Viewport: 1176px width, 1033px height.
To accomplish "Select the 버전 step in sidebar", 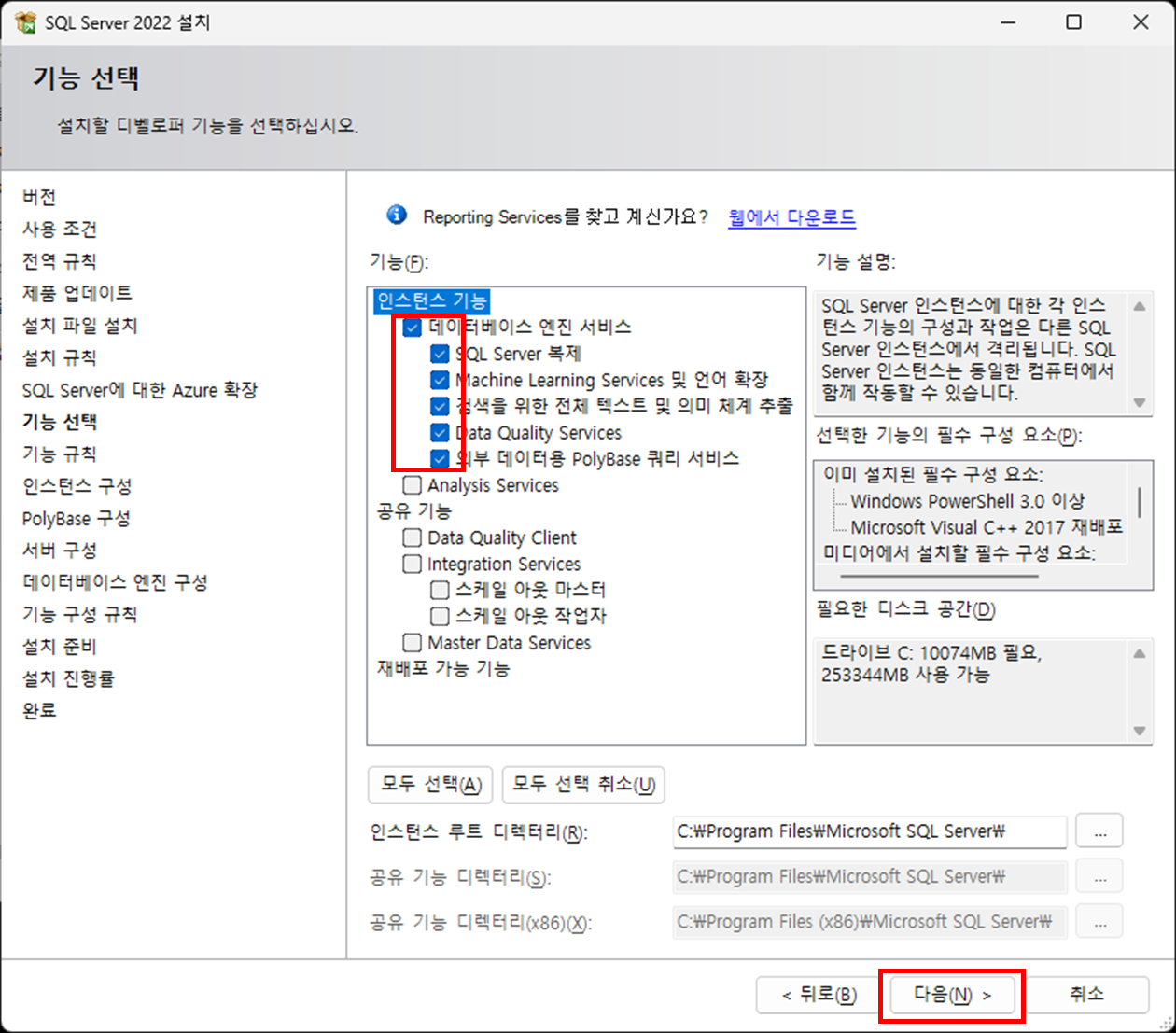I will tap(39, 197).
